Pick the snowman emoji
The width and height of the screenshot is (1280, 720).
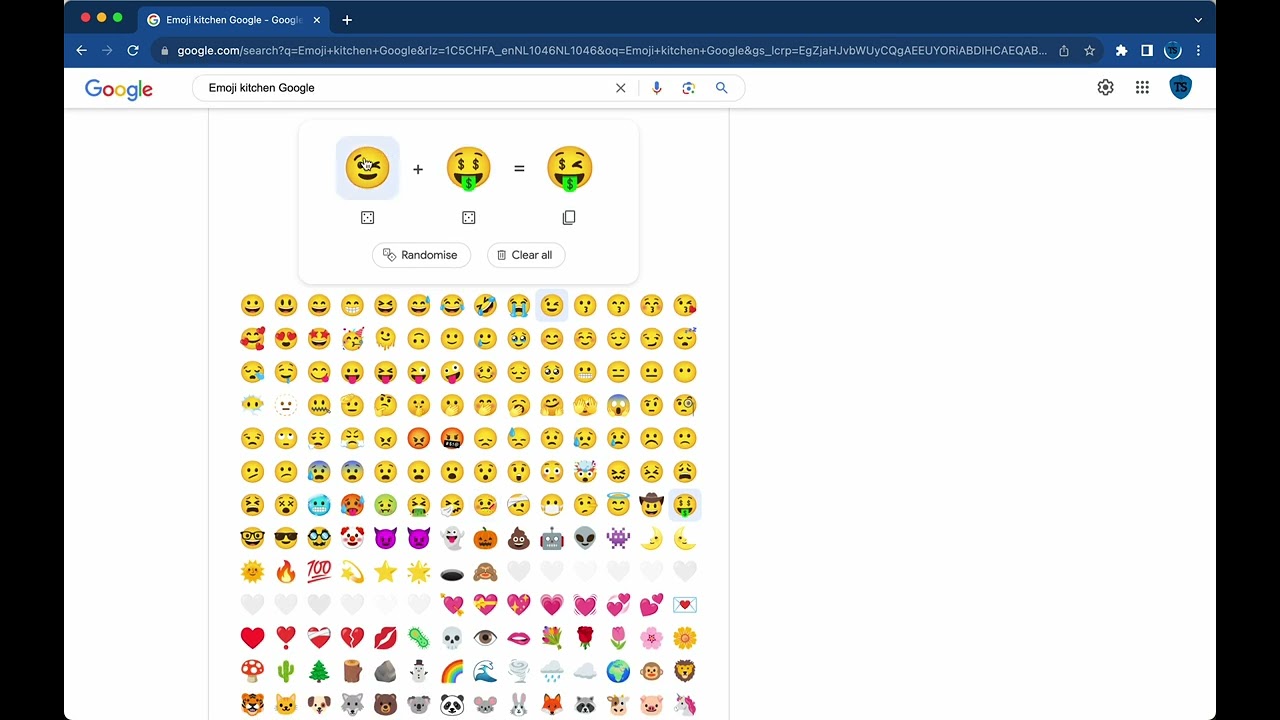(418, 671)
